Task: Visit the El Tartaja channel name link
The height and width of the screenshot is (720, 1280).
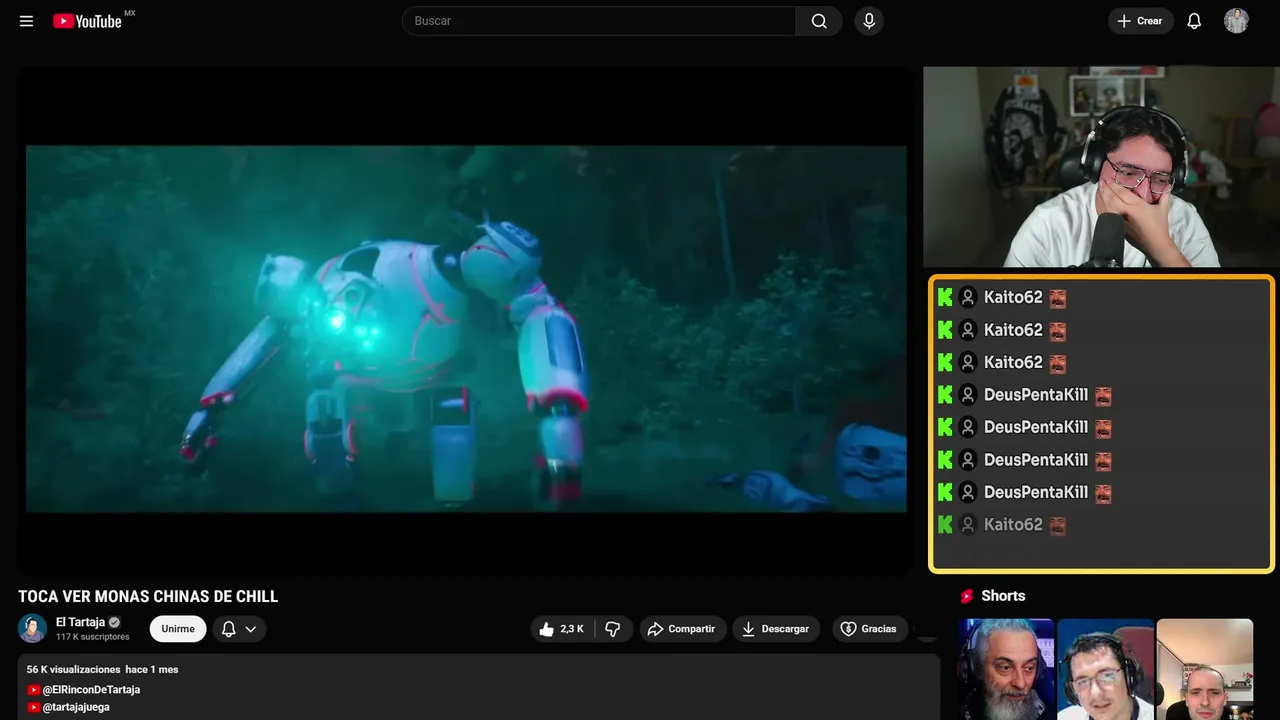Action: [x=80, y=622]
